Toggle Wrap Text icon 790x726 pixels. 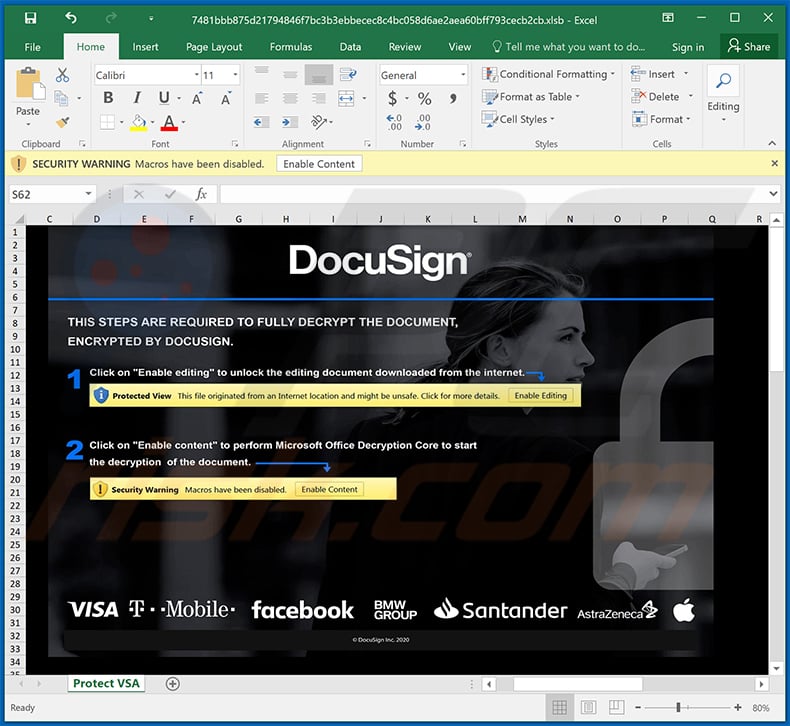point(348,75)
